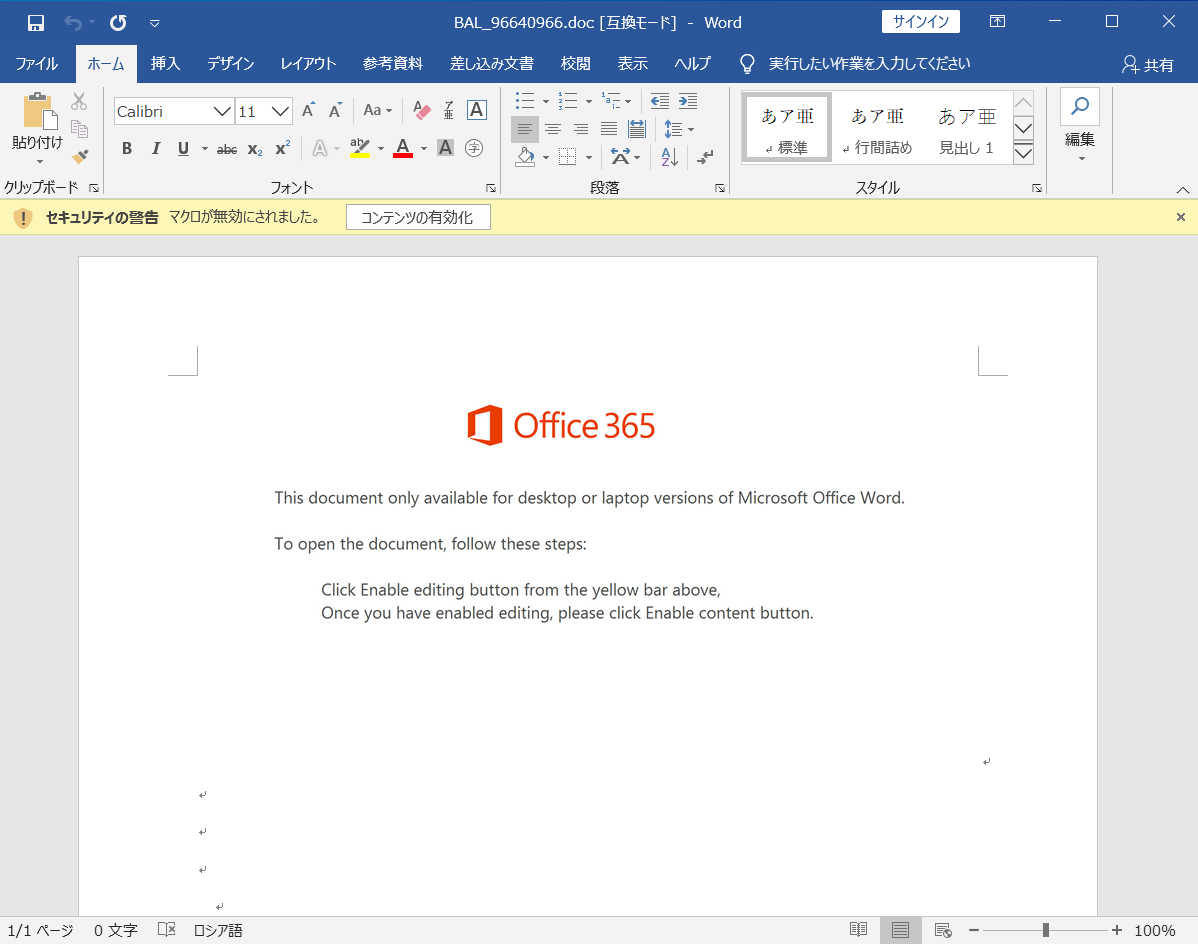Screen dimensions: 1198x944
Task: Click the Enclose Characters icon
Action: (x=474, y=147)
